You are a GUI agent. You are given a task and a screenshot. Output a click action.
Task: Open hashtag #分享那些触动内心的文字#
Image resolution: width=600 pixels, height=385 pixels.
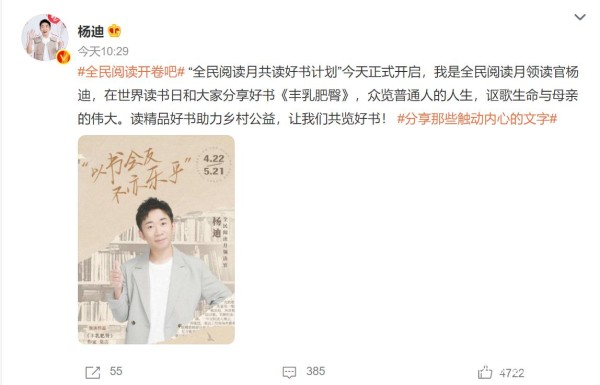477,119
